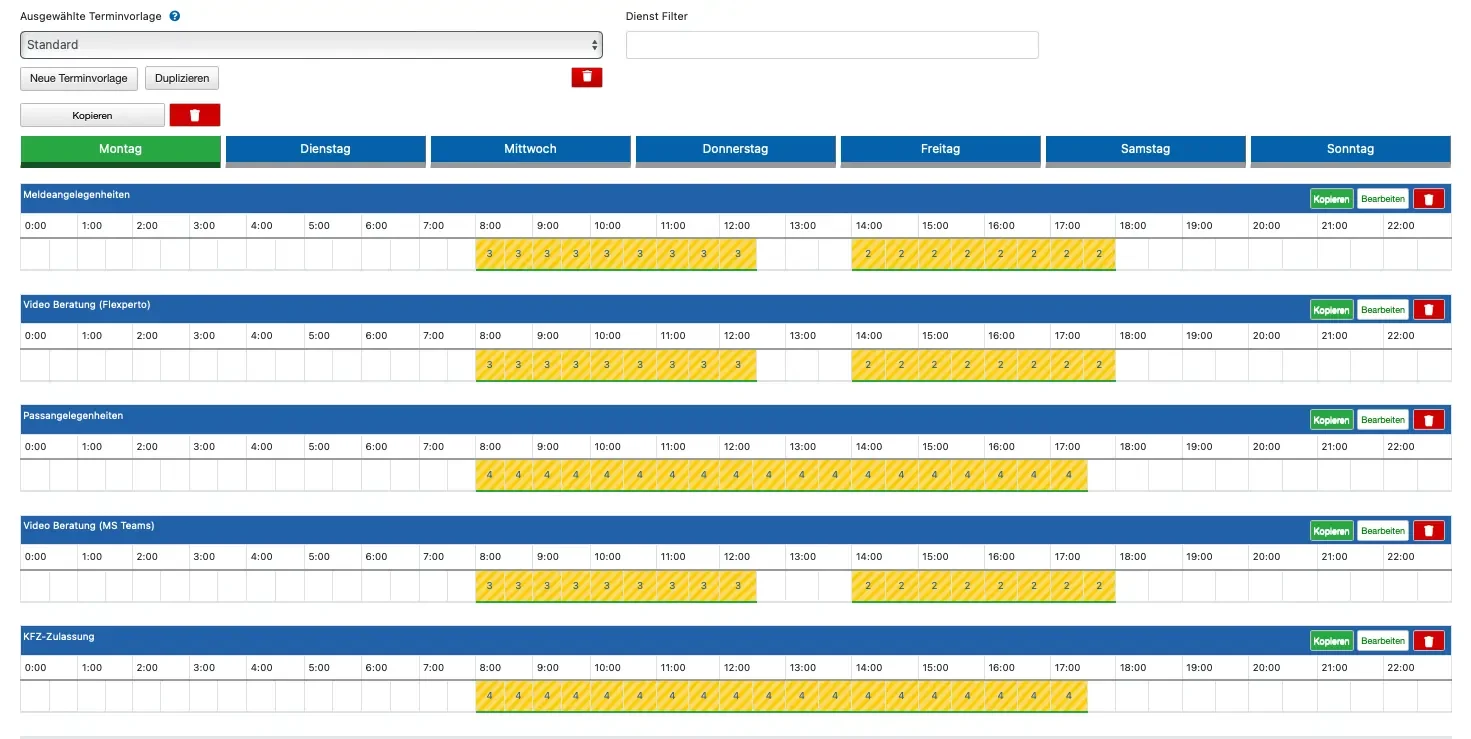This screenshot has width=1471, height=739.
Task: Select the Samstag day tab
Action: click(1145, 149)
